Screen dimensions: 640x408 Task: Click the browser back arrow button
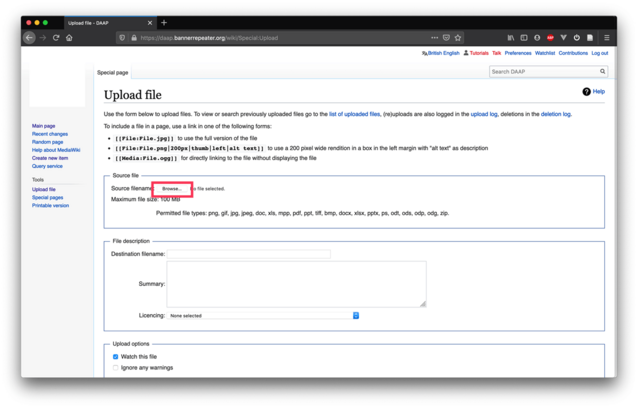tap(29, 38)
